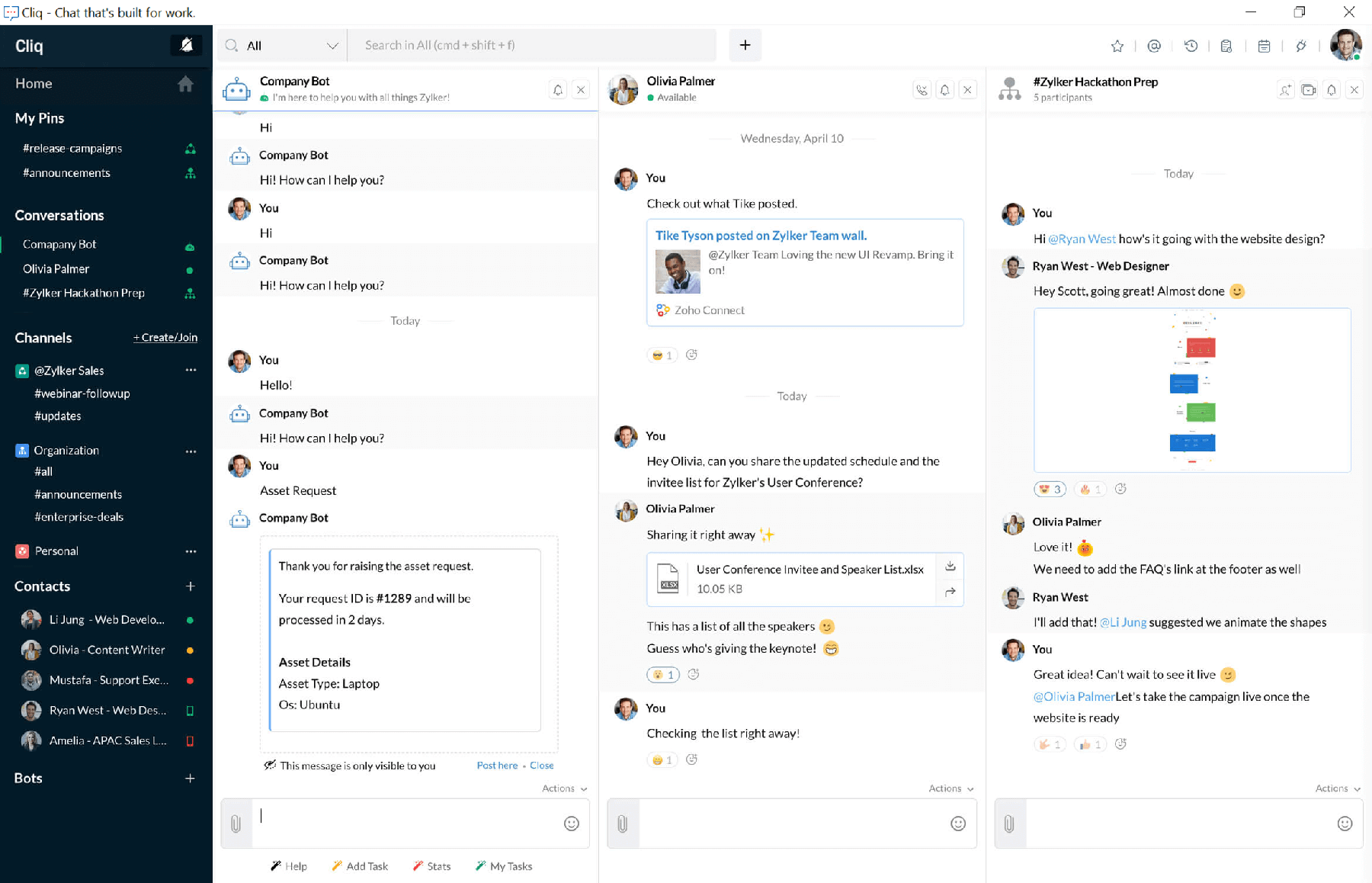The height and width of the screenshot is (883, 1372).
Task: Open the calendar icon in top bar
Action: [1264, 46]
